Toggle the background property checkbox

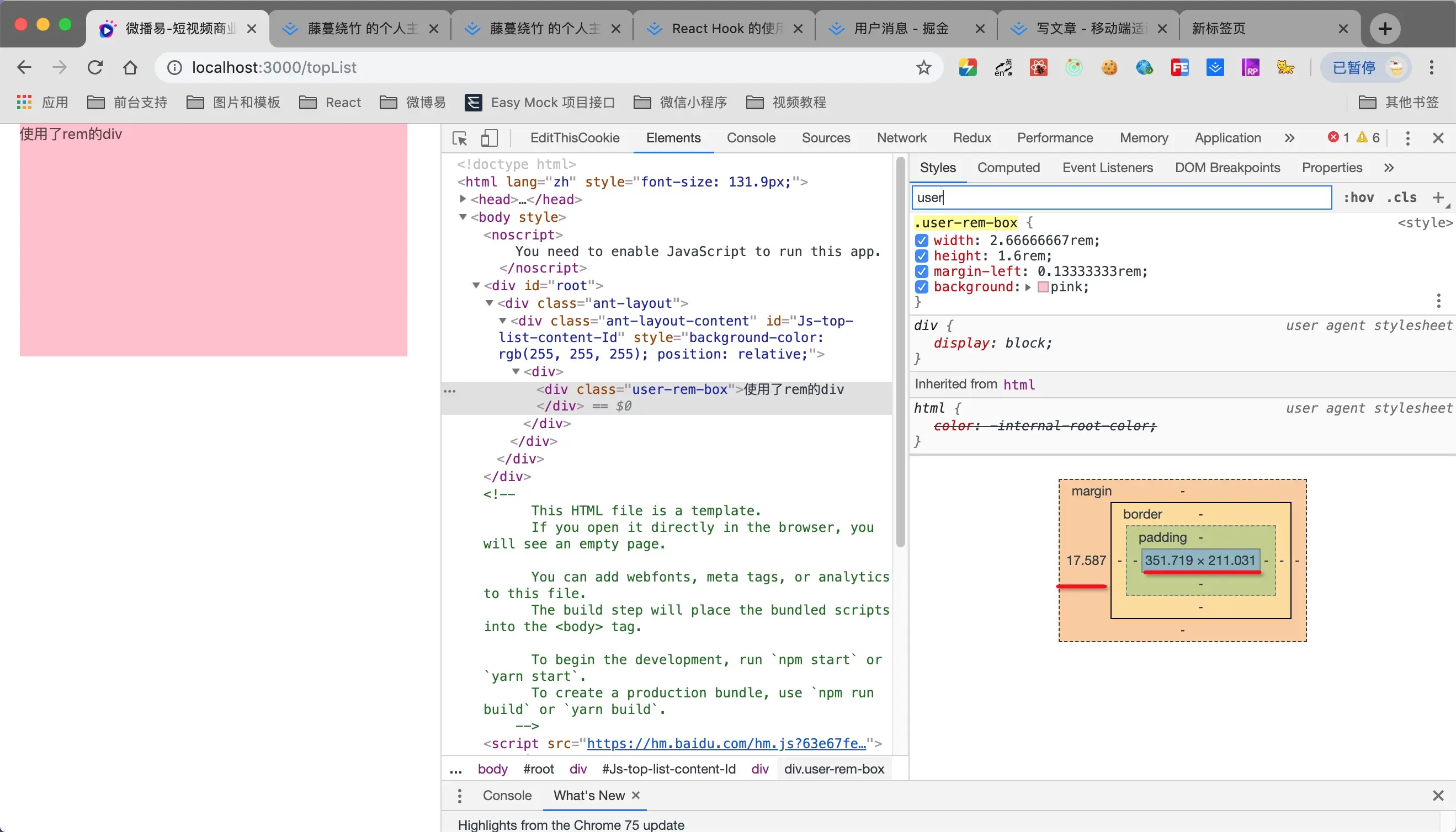(x=922, y=287)
